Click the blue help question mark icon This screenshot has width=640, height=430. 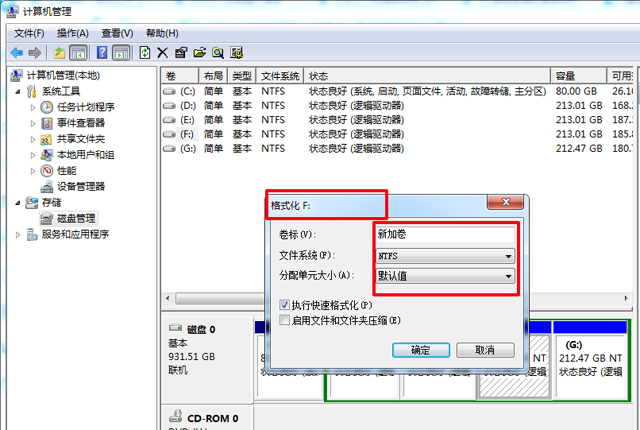102,52
